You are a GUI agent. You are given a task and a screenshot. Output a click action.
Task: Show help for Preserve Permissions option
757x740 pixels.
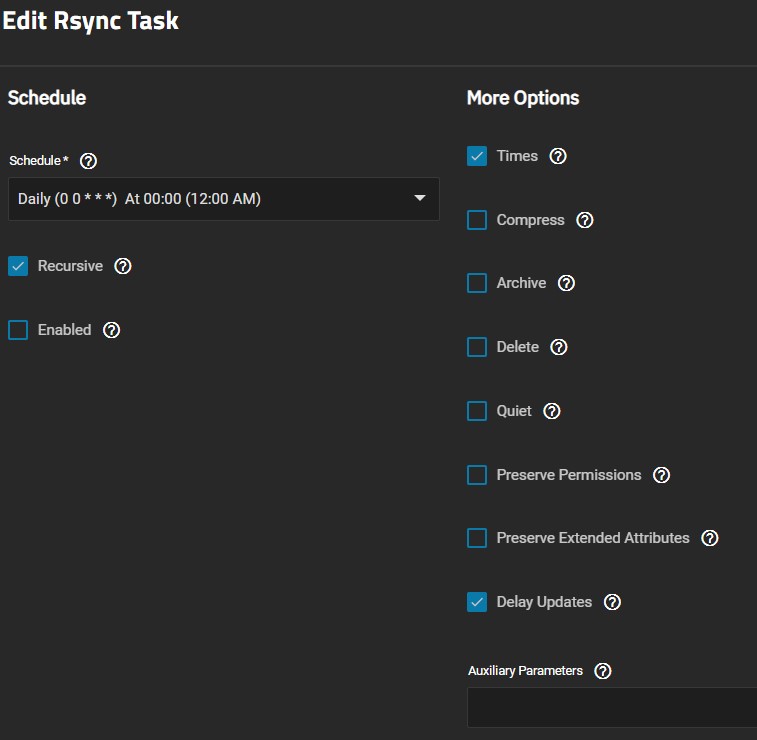pos(661,475)
